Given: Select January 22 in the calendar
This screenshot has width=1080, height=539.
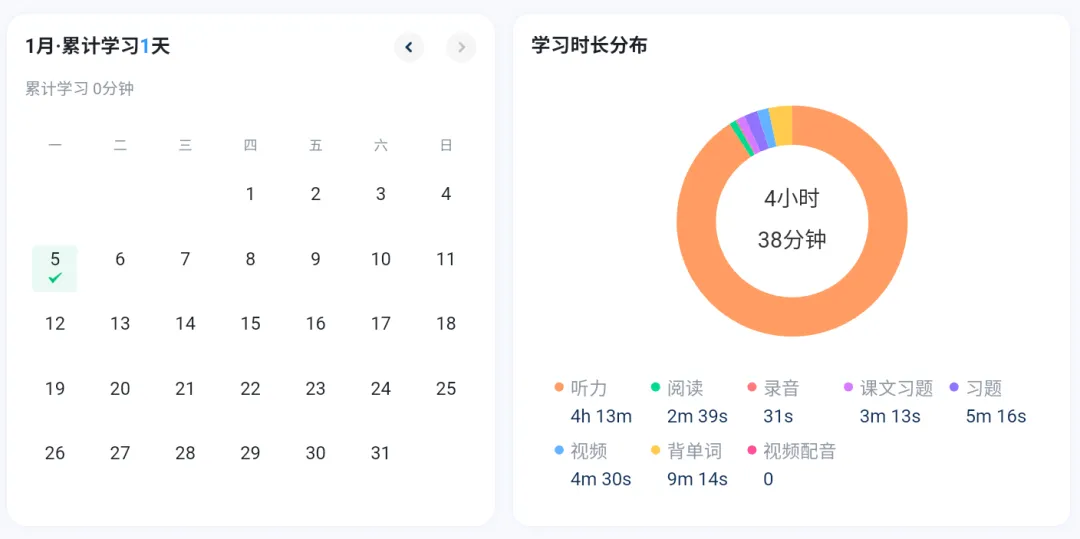Looking at the screenshot, I should pos(250,388).
